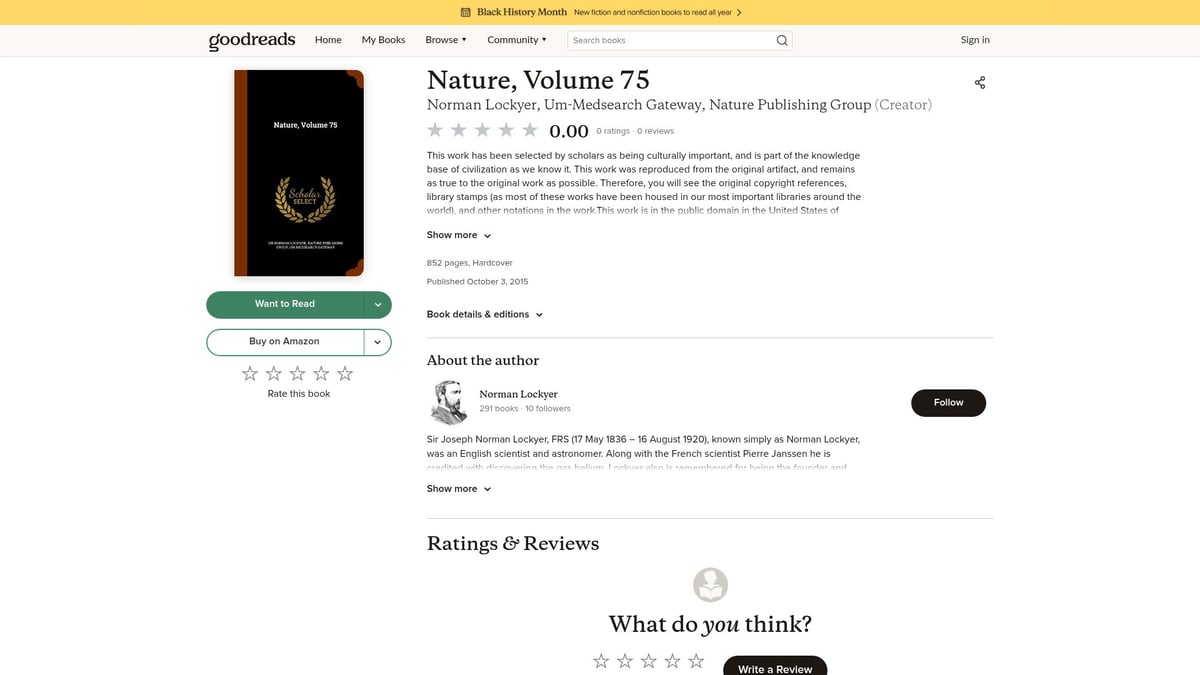
Task: Expand book description with Show more
Action: tap(459, 235)
